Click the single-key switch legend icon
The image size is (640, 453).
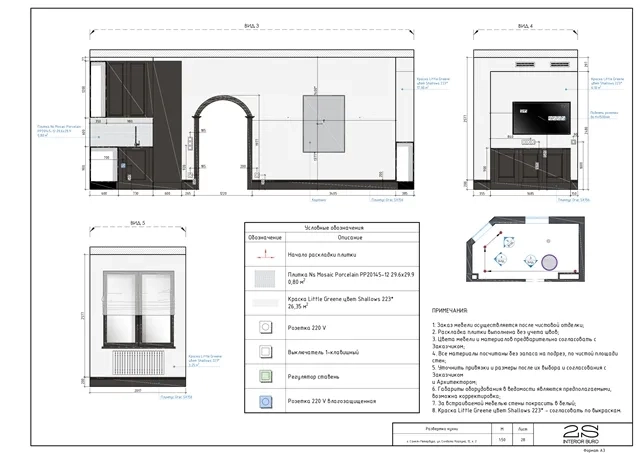tap(265, 352)
